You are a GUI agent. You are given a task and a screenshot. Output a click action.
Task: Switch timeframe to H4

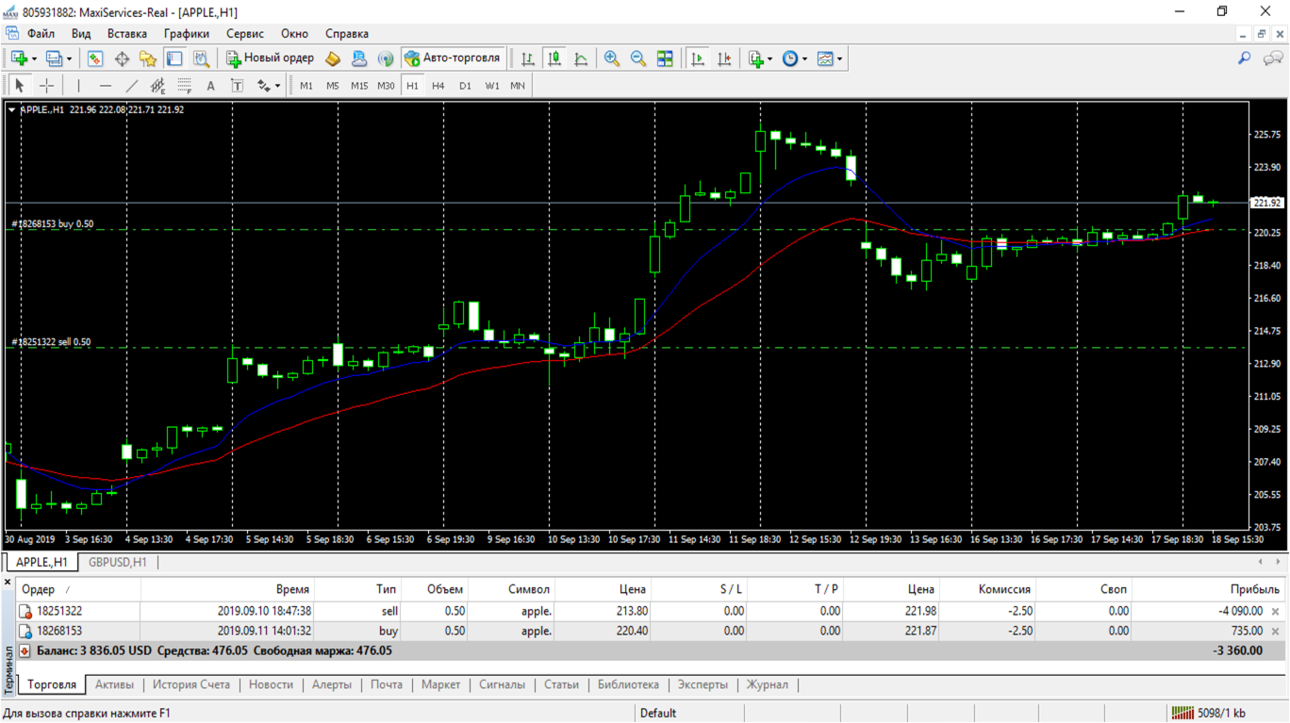tap(438, 86)
